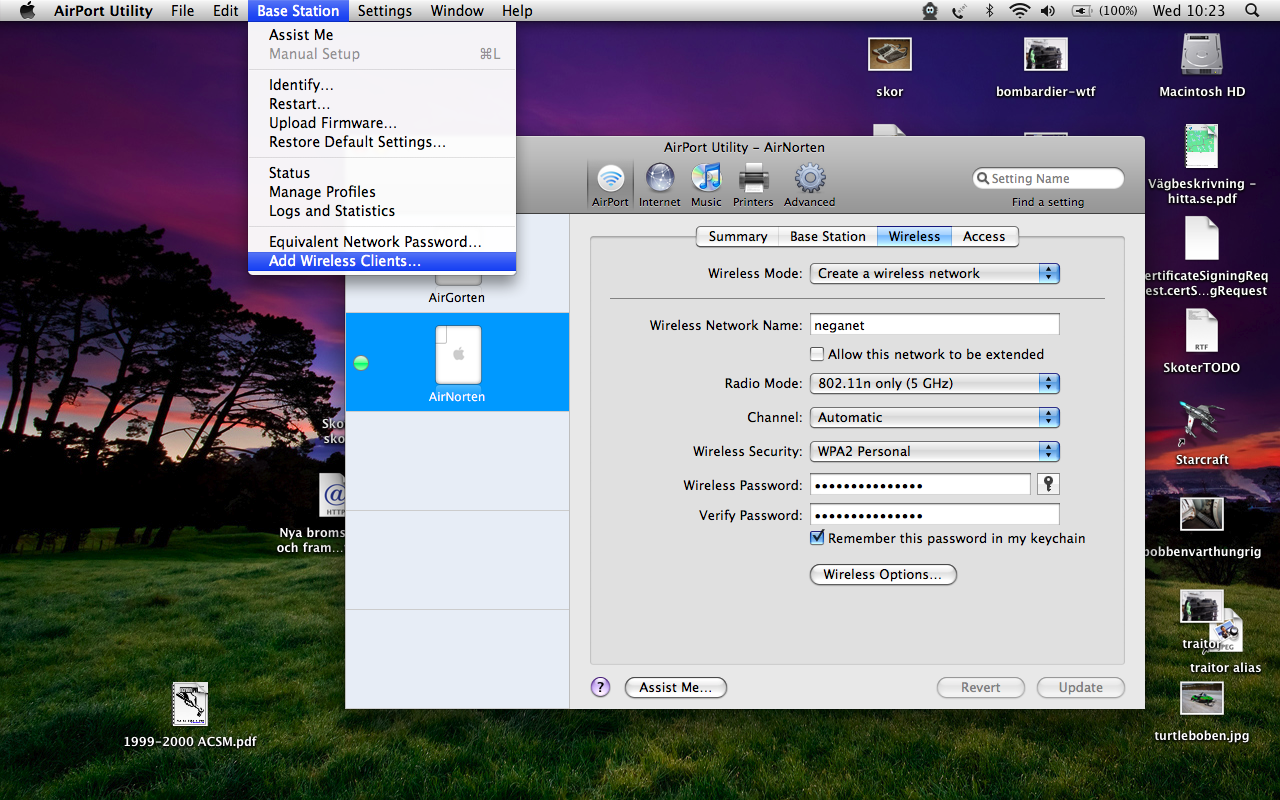The width and height of the screenshot is (1280, 800).
Task: Switch to the Access tab
Action: (984, 236)
